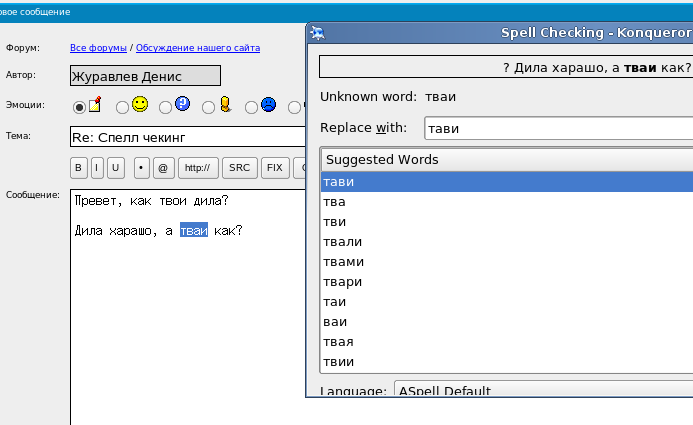
Task: Apply bold with the B button
Action: click(79, 167)
